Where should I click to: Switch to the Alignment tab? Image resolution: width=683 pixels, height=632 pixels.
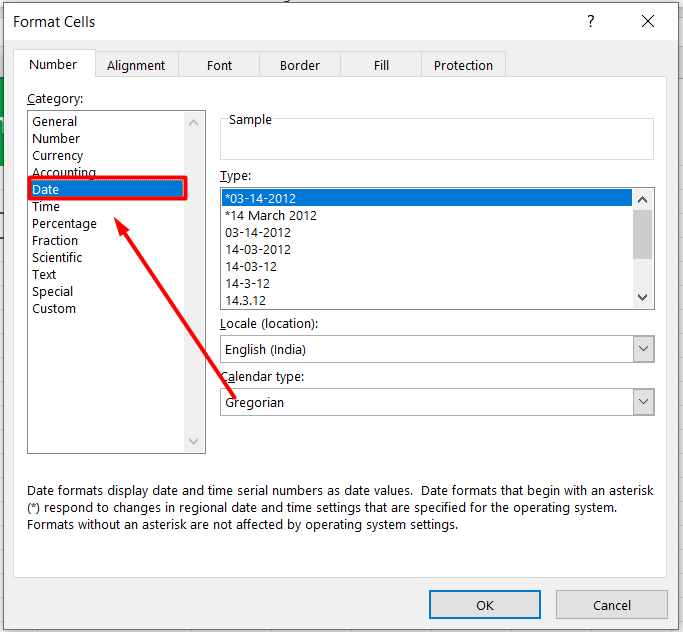[136, 65]
